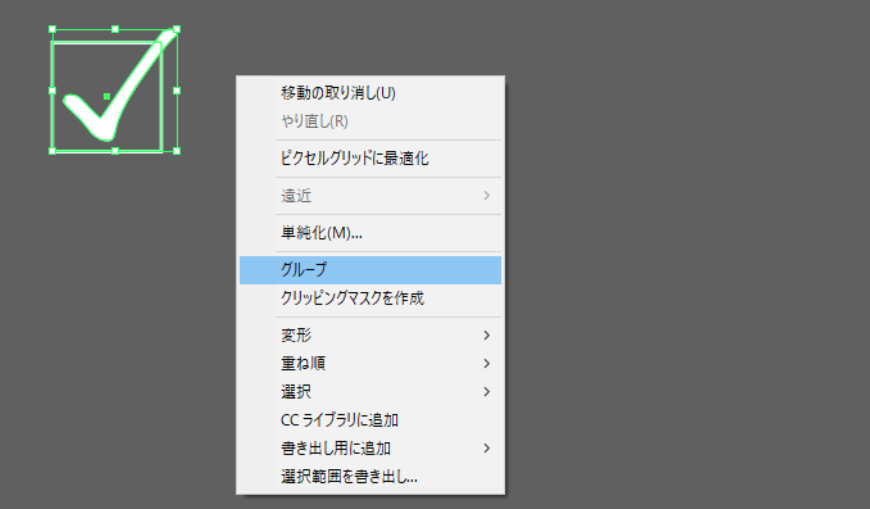Click グループ to group the selection
Image resolution: width=870 pixels, height=509 pixels.
point(370,270)
